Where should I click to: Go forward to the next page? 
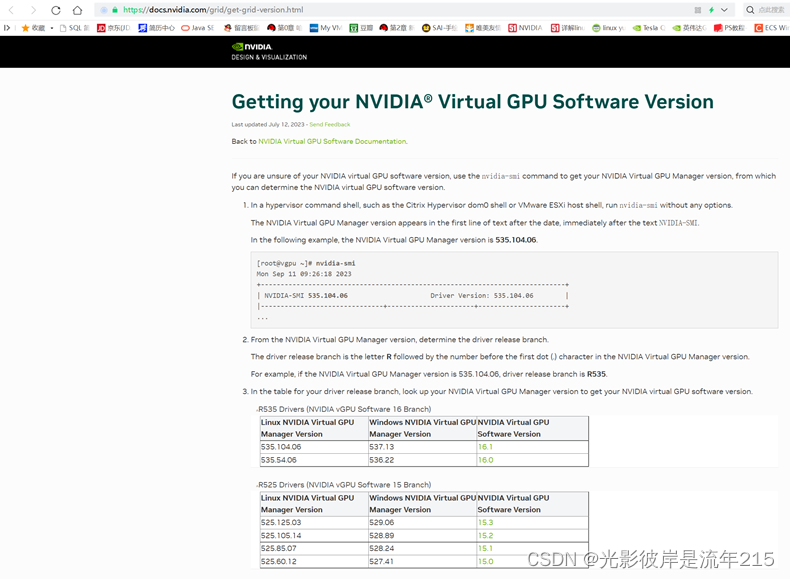33,10
